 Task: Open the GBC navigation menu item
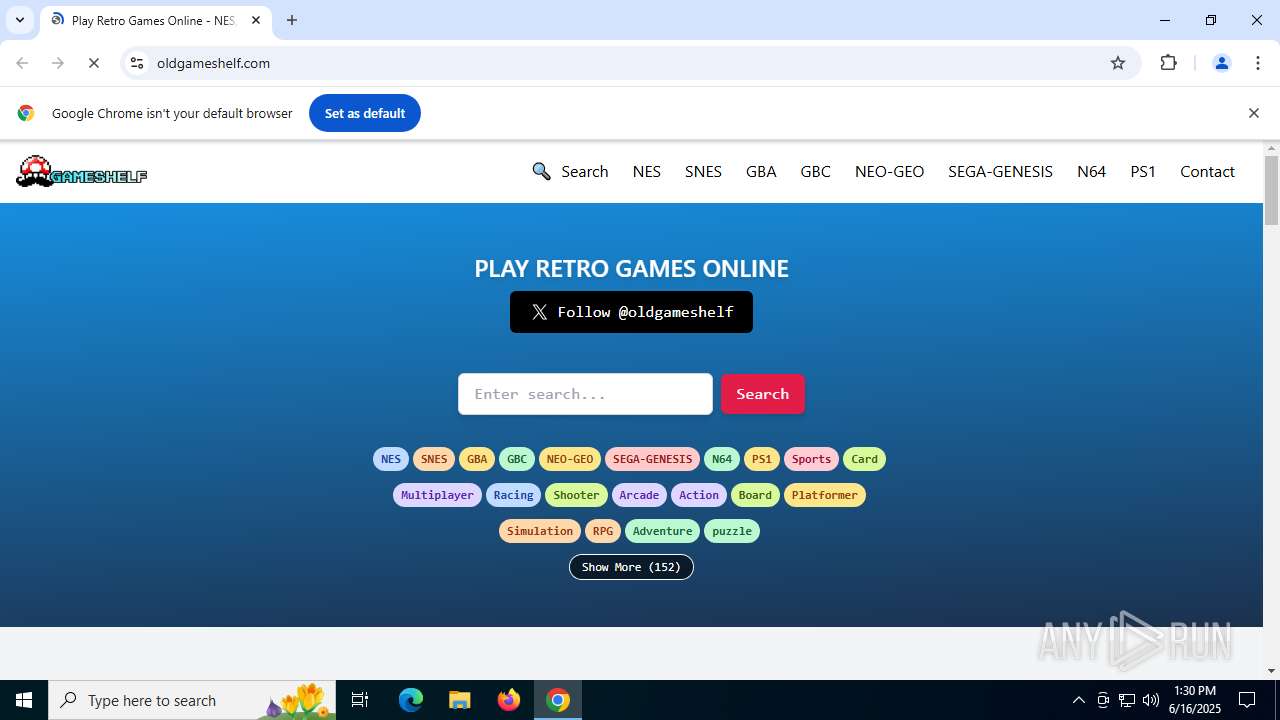[815, 171]
